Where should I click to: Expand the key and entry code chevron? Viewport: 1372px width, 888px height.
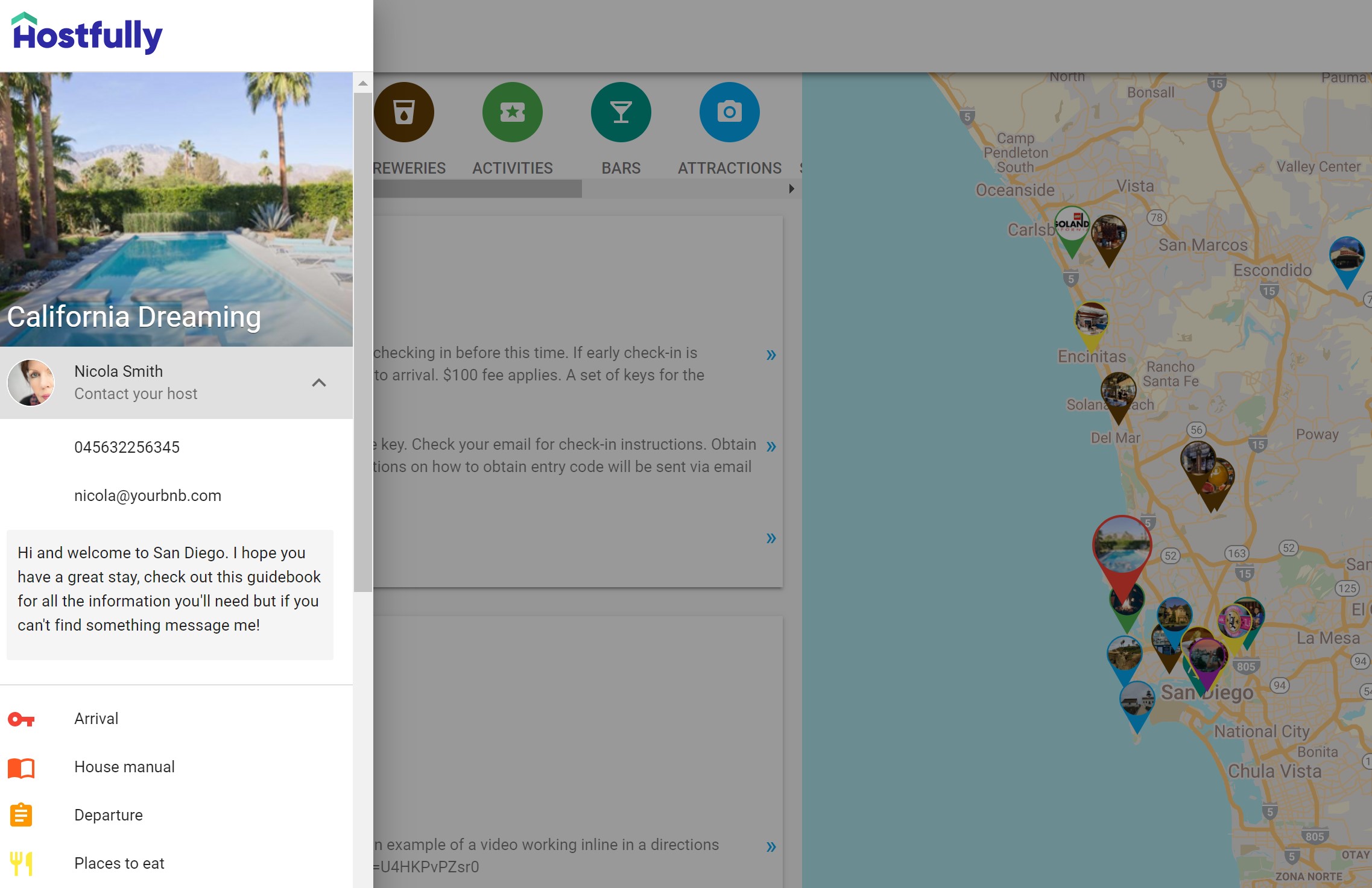click(x=771, y=447)
